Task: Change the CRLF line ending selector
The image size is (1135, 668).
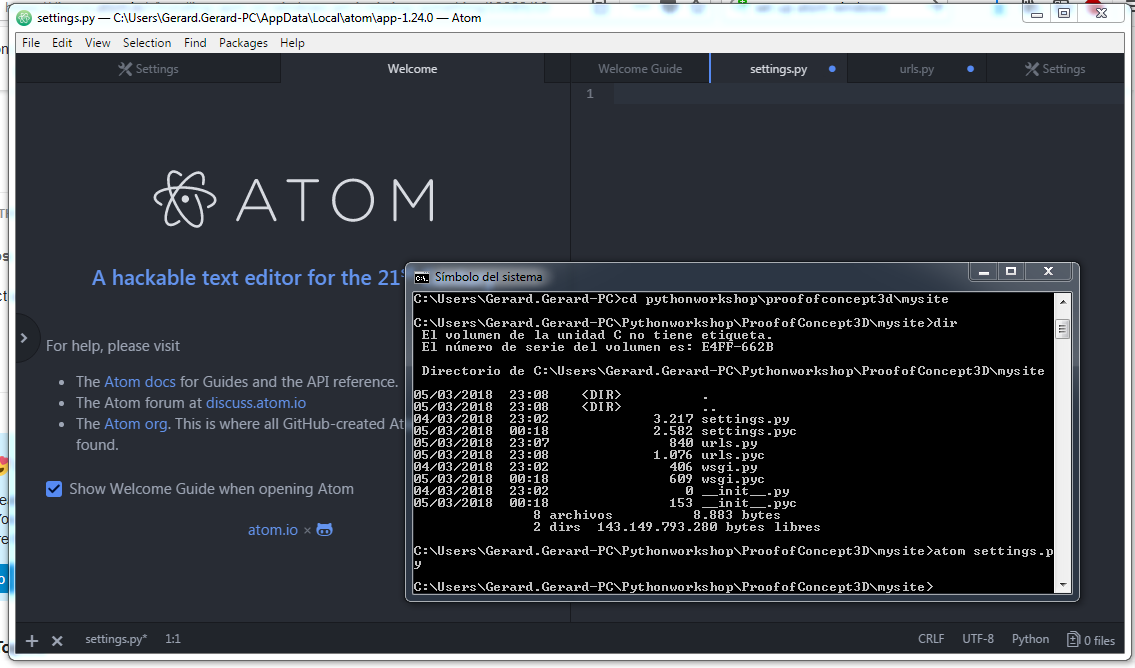Action: pyautogui.click(x=931, y=639)
